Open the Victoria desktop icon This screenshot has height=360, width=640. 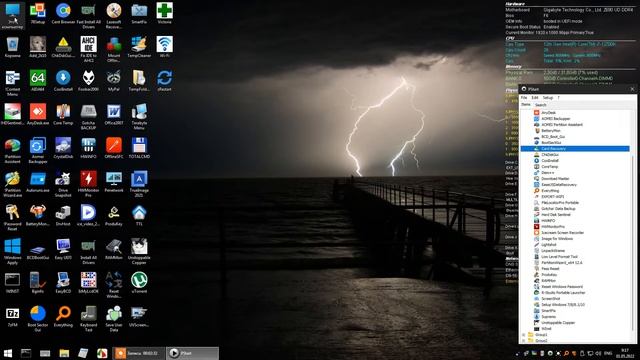pos(164,13)
